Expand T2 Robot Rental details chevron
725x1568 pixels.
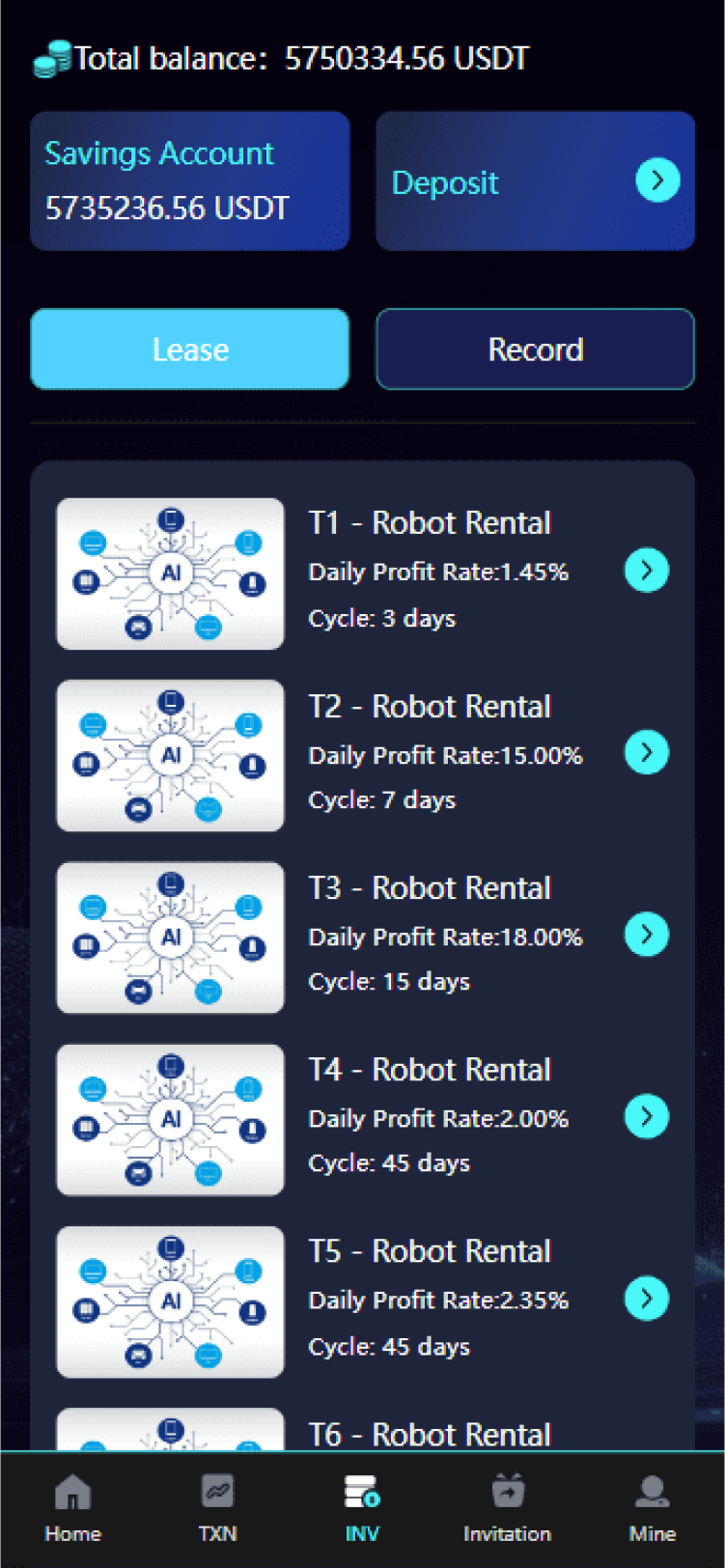[647, 752]
